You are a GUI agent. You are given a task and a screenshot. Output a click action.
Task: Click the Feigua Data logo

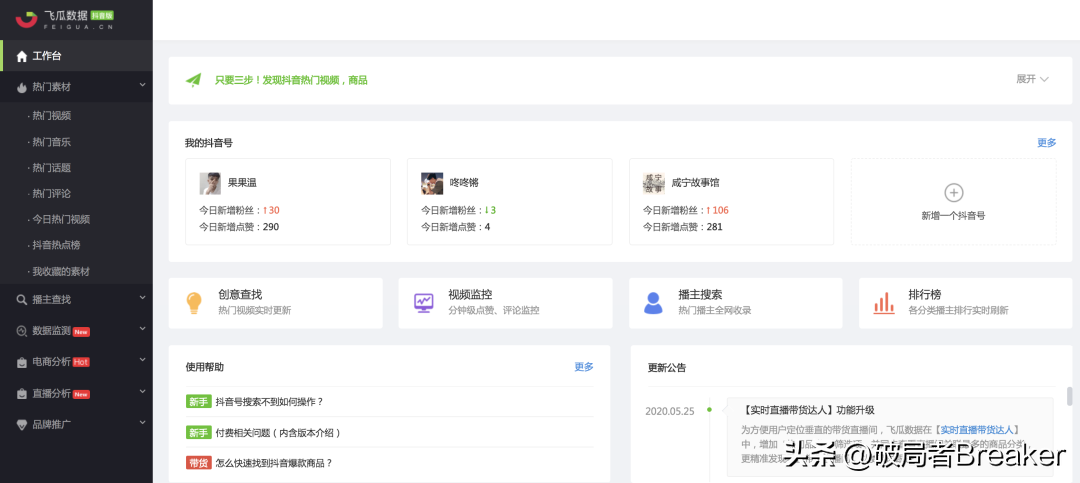click(x=65, y=19)
